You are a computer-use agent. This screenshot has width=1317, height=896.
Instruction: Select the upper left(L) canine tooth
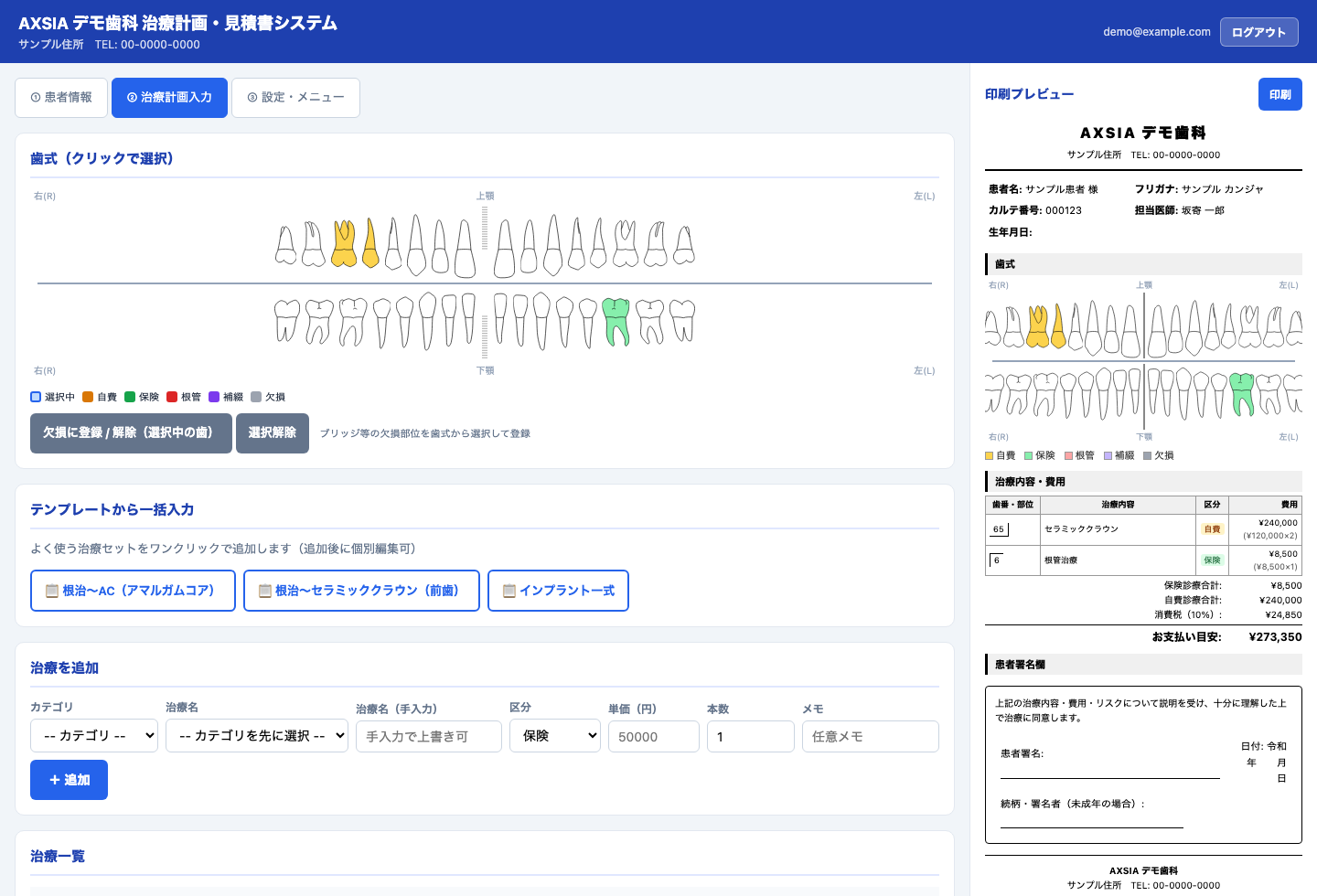coord(553,245)
